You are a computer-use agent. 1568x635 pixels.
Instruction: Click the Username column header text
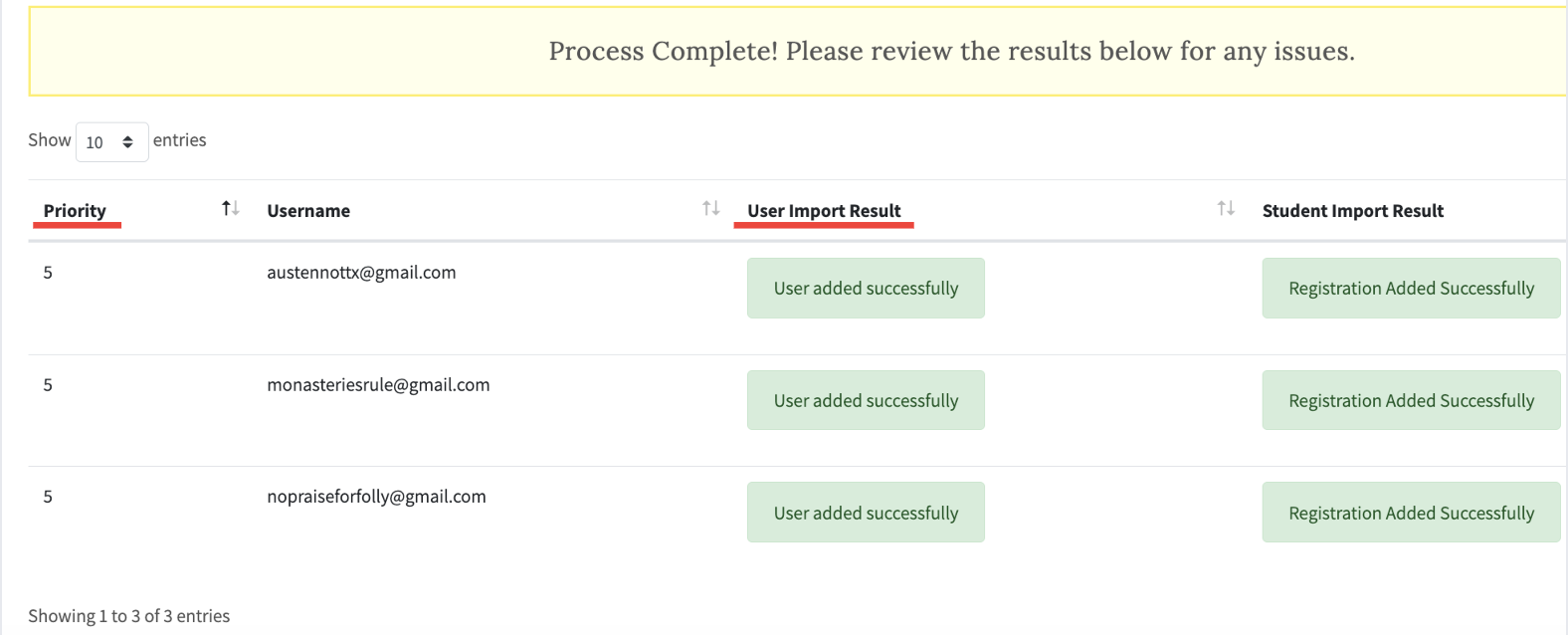click(308, 211)
